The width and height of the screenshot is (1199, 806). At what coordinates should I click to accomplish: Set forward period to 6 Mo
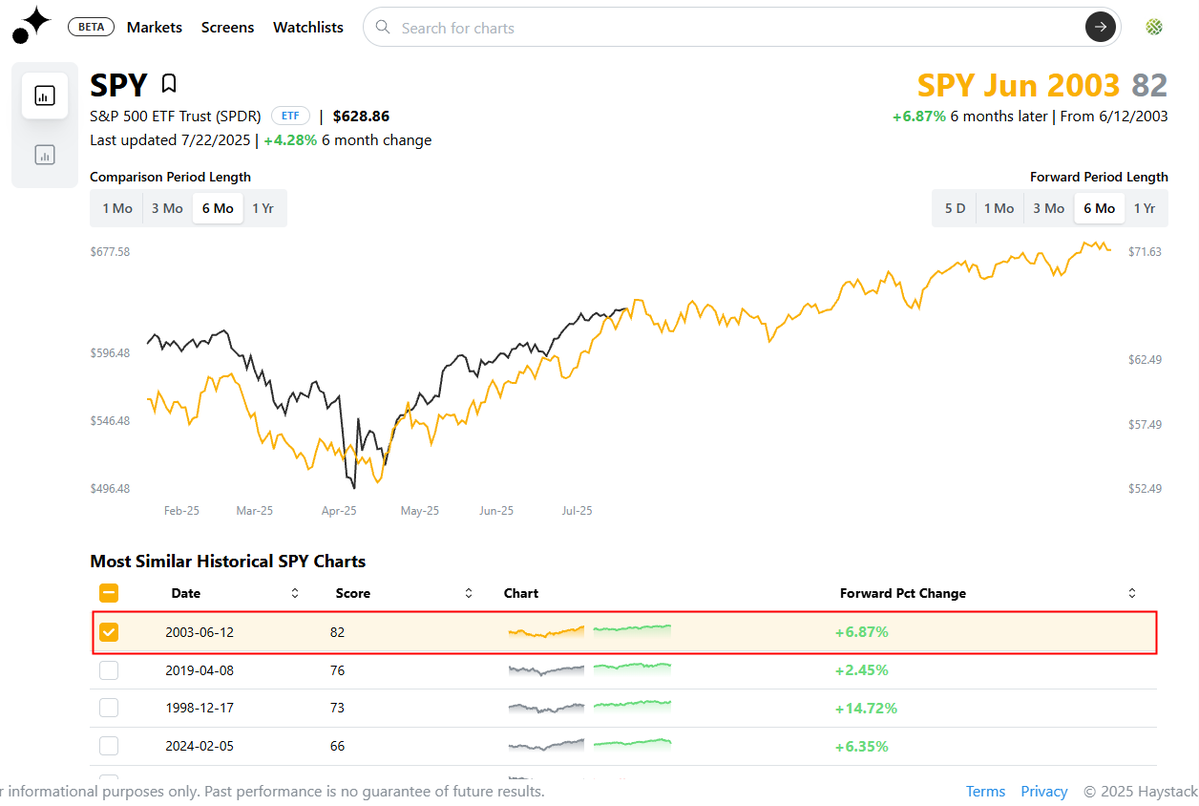[1099, 208]
